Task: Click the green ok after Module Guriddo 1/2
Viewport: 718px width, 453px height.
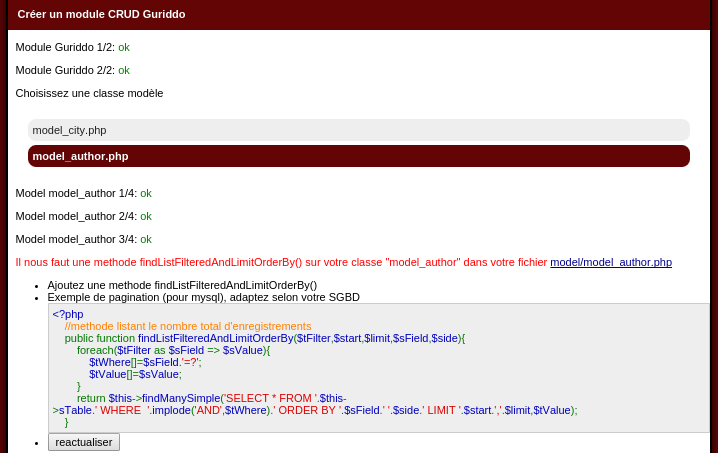Action: point(124,48)
